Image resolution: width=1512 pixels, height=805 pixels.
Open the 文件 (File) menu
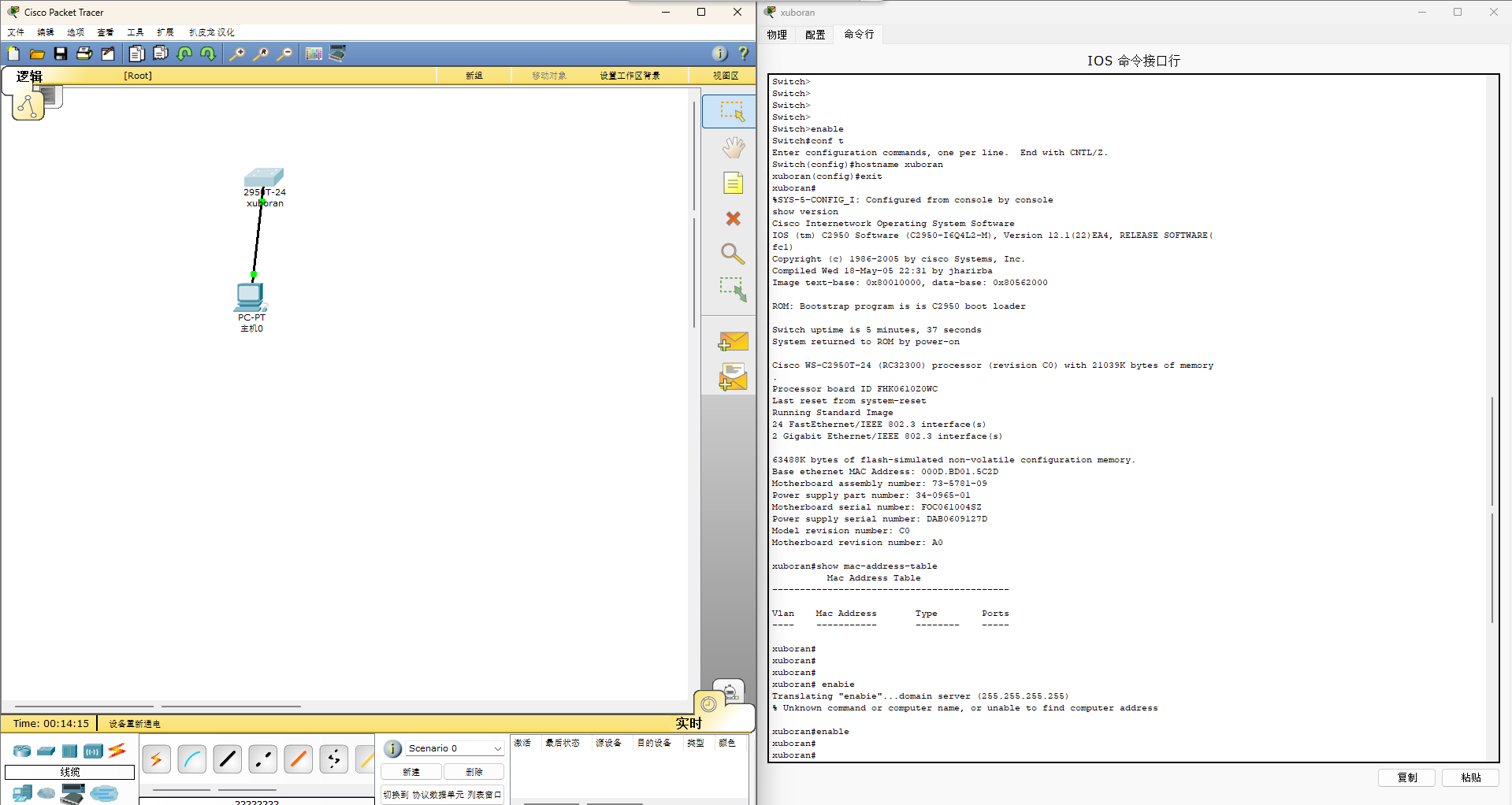(x=16, y=32)
